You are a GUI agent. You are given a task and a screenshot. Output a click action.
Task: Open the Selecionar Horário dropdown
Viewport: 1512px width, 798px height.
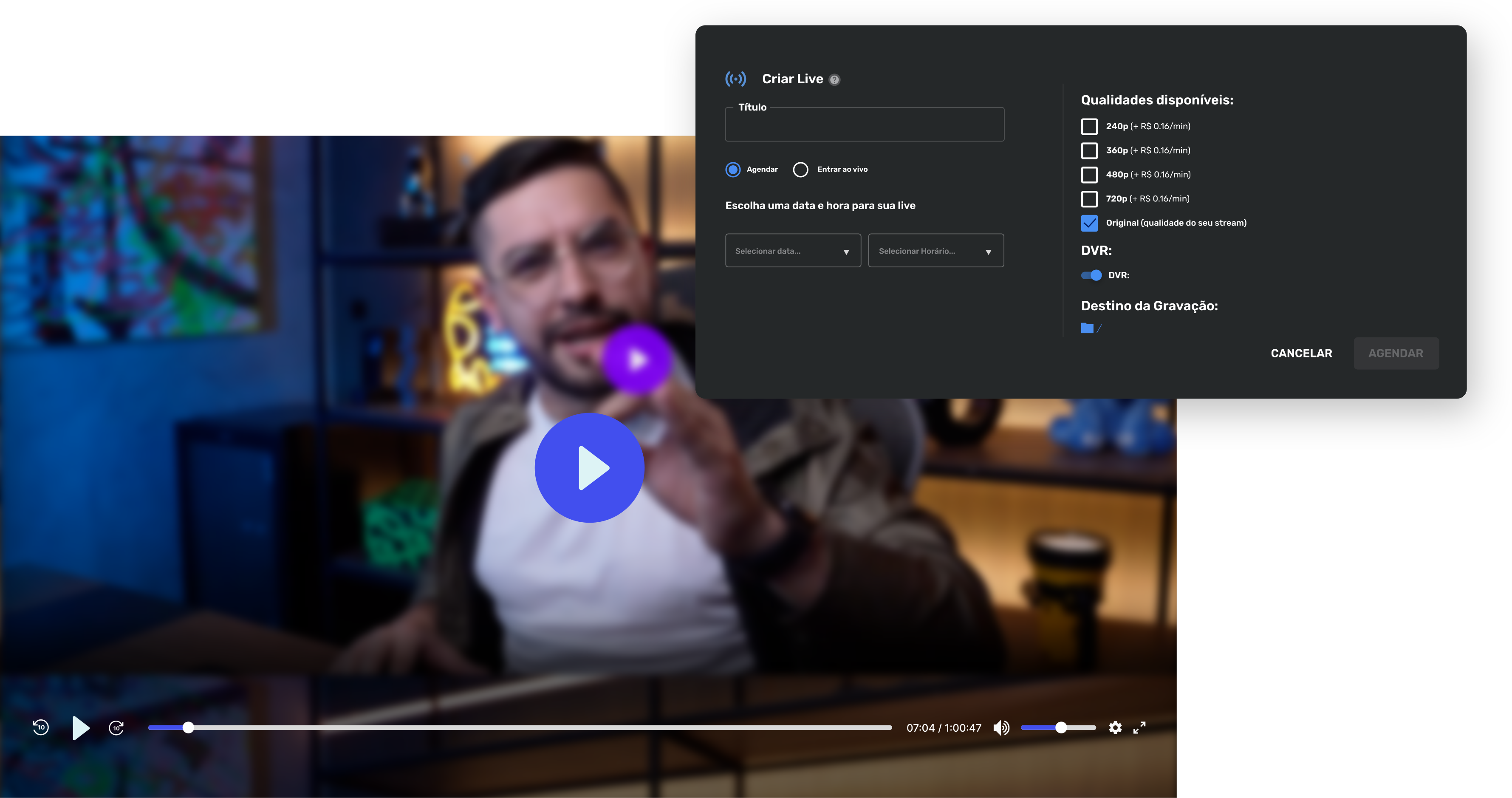[x=936, y=251]
